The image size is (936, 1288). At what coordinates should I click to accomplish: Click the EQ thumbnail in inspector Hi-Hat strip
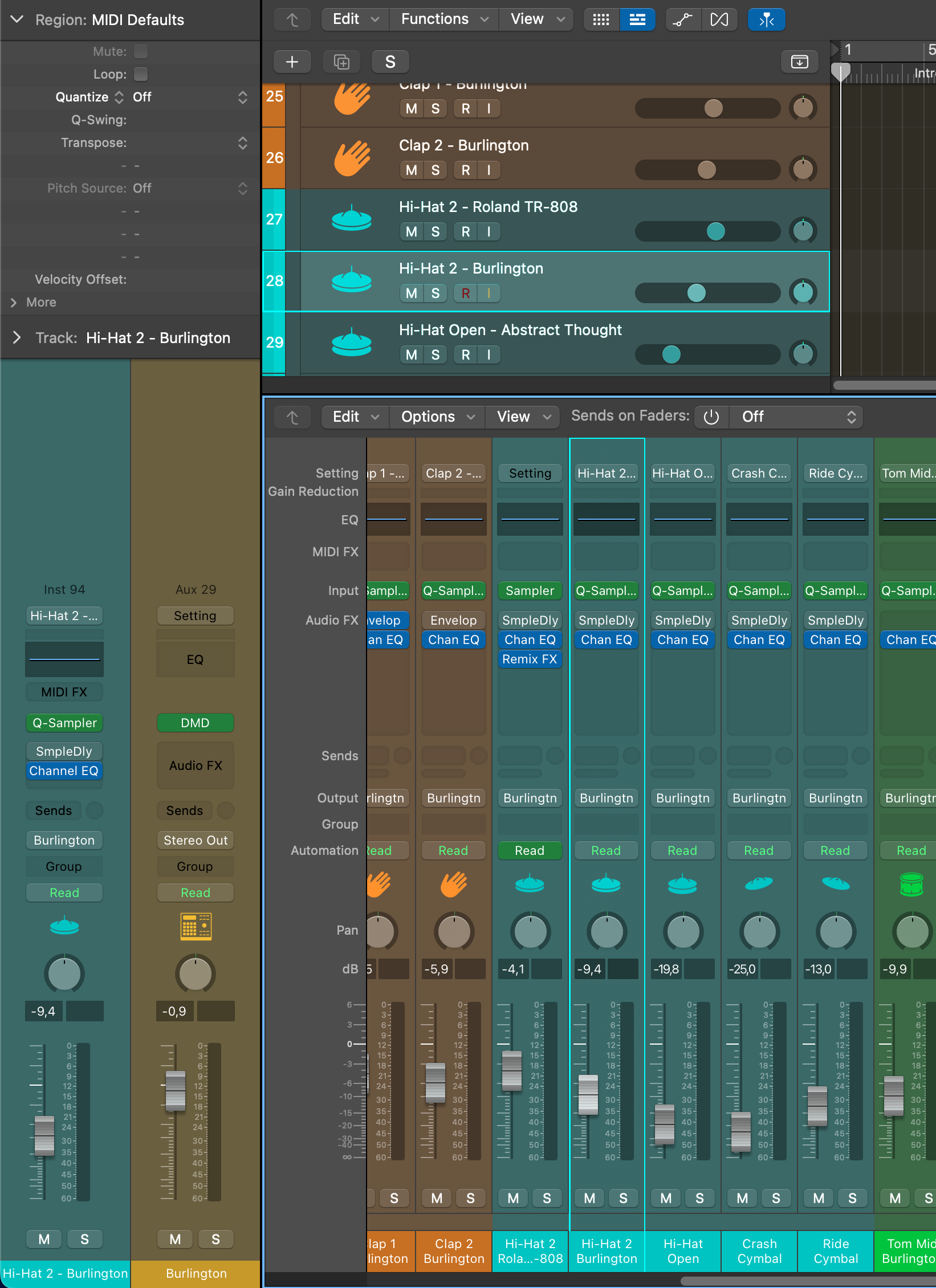click(64, 659)
